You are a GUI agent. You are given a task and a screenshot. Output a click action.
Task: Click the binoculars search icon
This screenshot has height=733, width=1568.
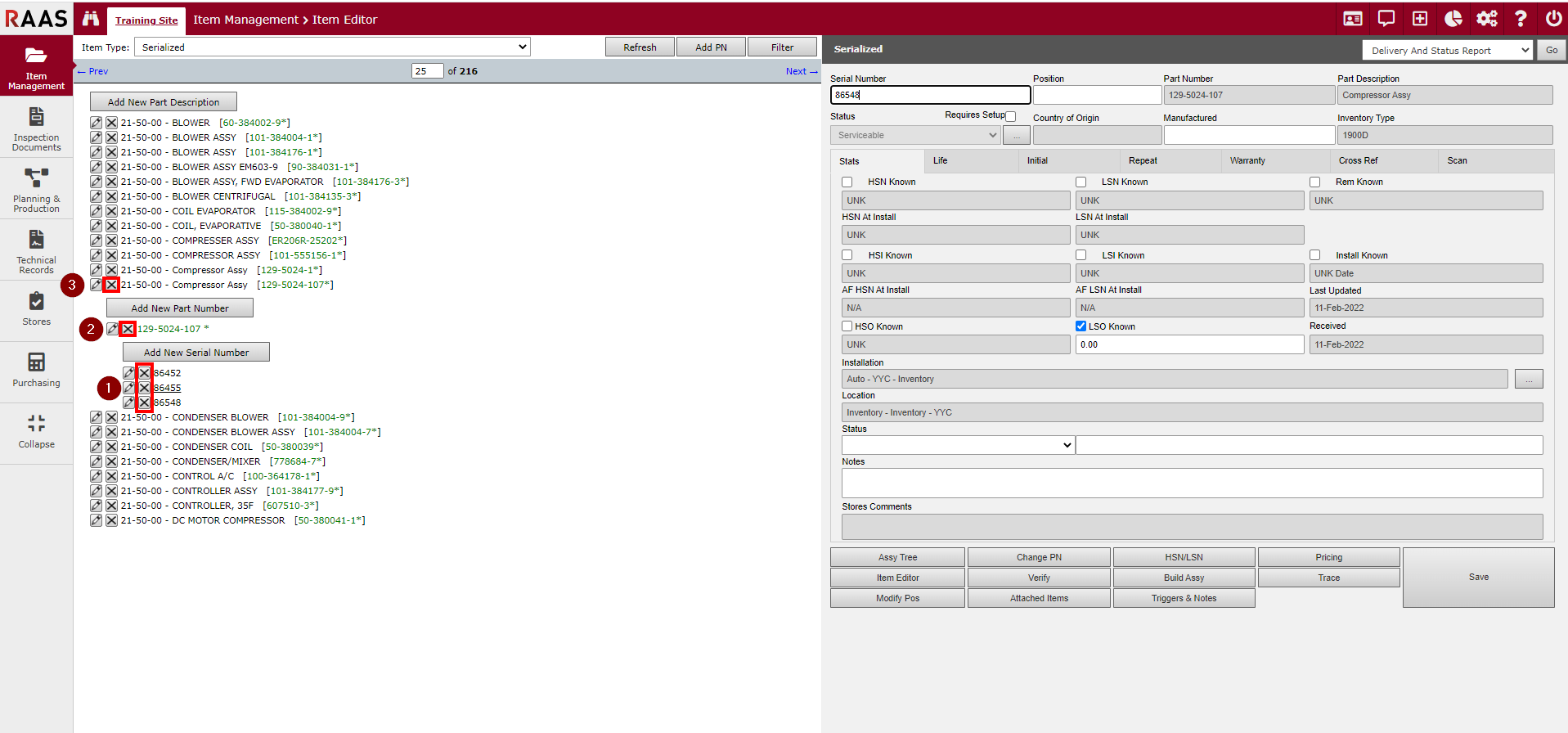tap(91, 19)
